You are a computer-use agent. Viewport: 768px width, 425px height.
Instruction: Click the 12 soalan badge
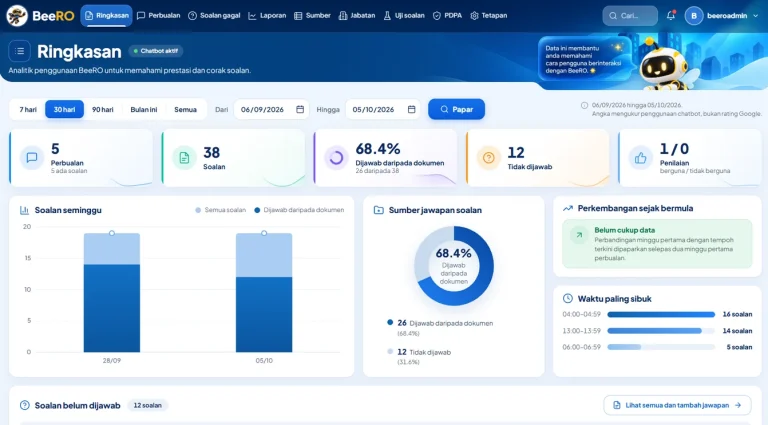pyautogui.click(x=147, y=405)
